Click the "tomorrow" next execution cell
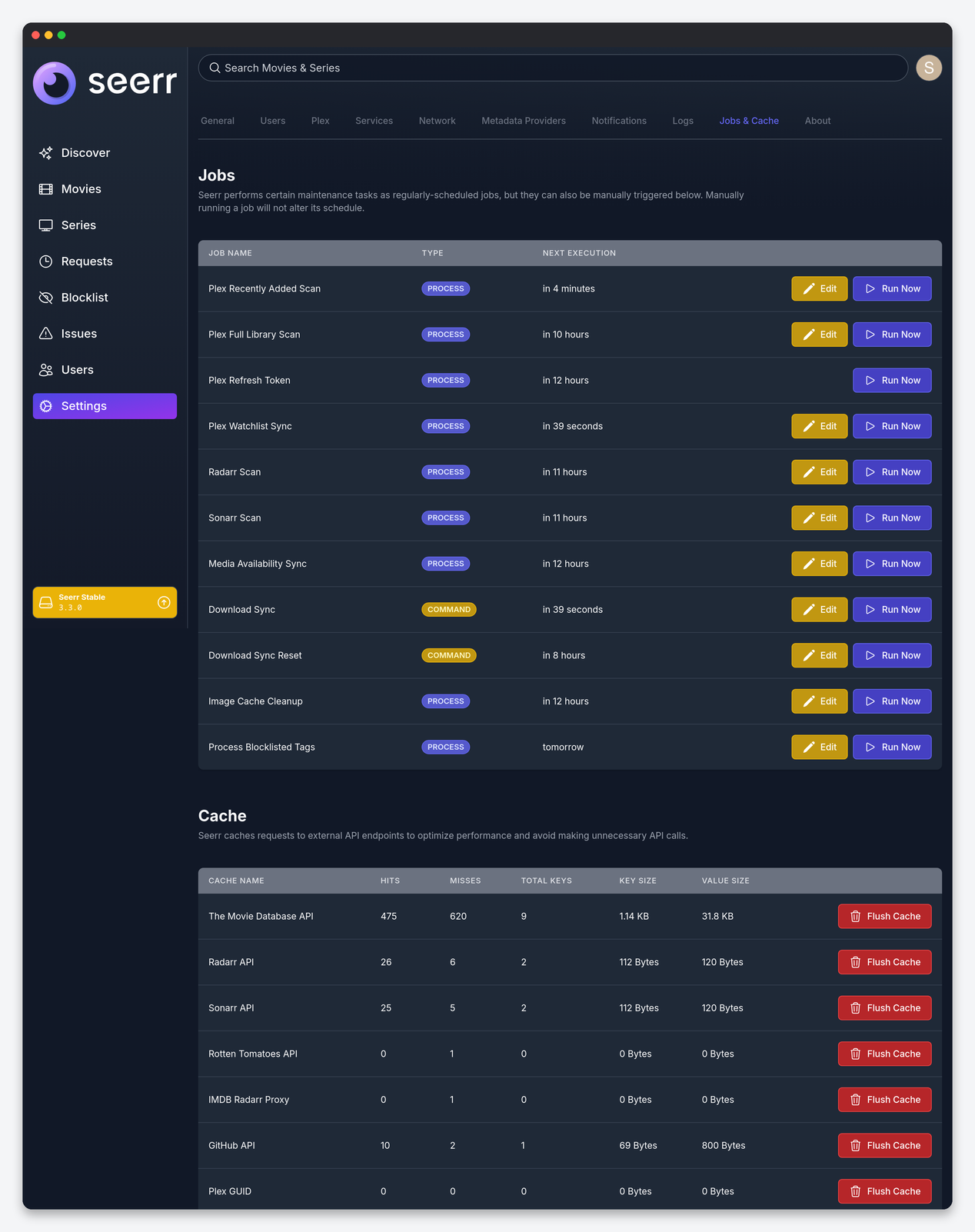Viewport: 975px width, 1232px height. (563, 747)
